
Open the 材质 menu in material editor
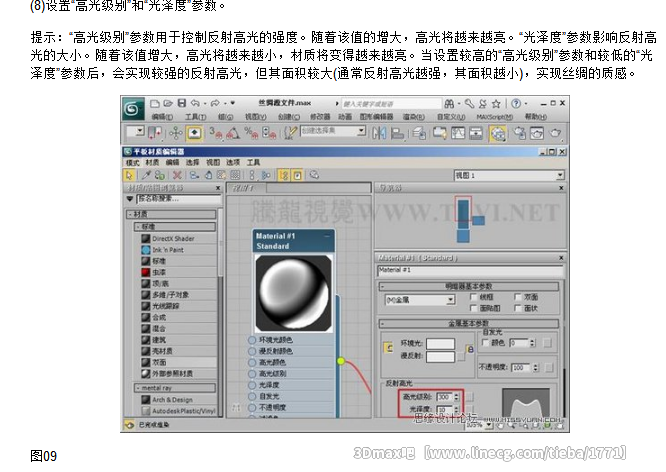pyautogui.click(x=152, y=161)
